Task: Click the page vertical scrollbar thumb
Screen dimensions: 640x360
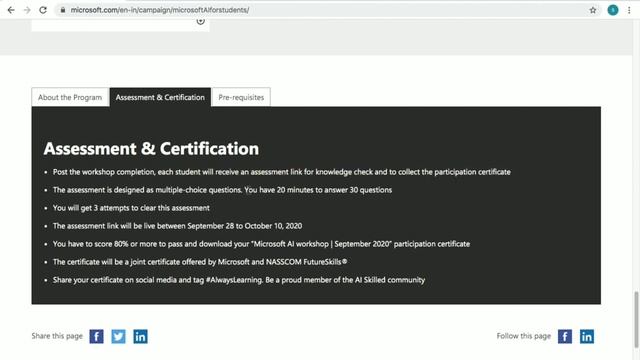Action: tap(636, 319)
